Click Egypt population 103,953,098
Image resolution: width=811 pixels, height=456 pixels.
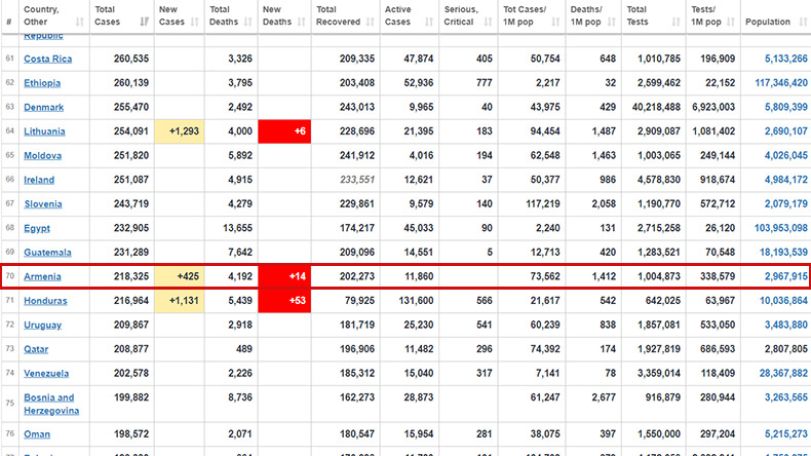781,228
